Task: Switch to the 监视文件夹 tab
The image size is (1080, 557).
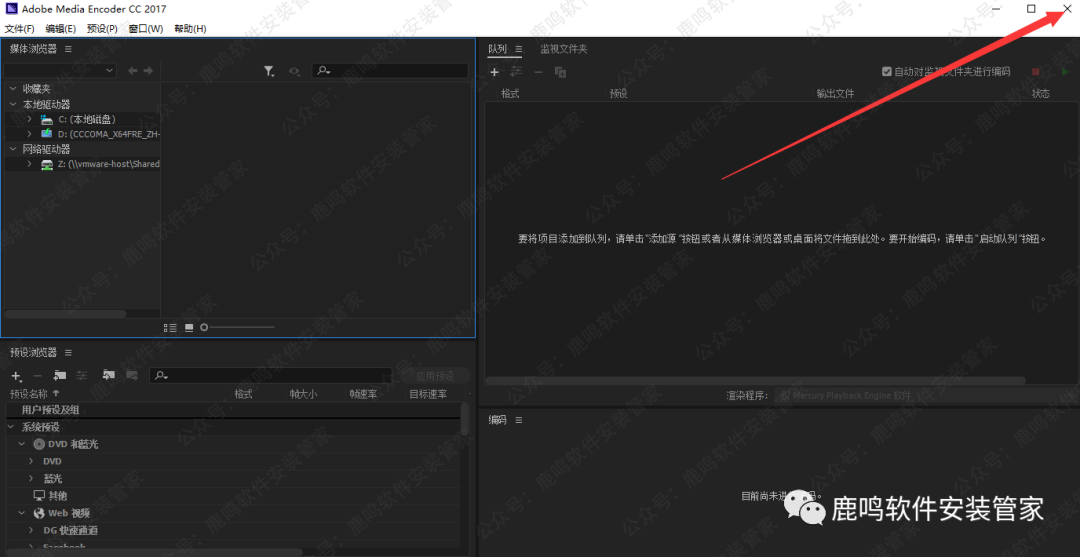Action: [x=564, y=49]
